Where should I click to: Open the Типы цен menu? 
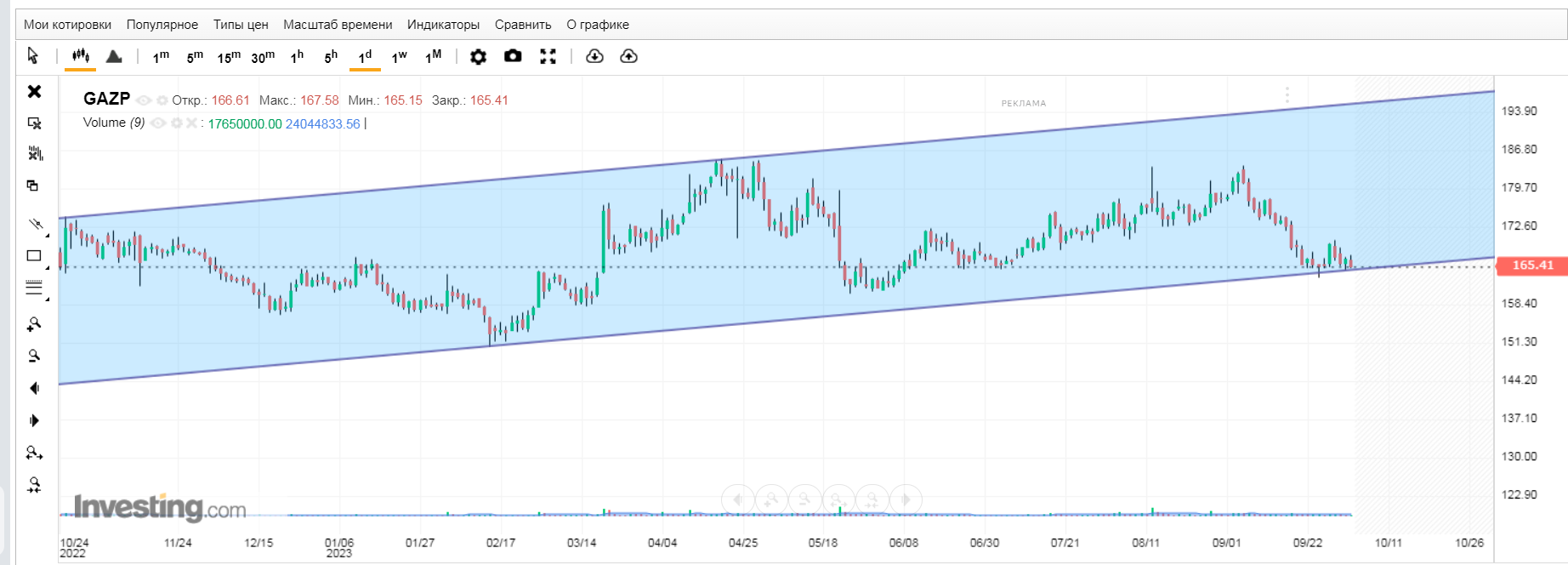coord(241,25)
